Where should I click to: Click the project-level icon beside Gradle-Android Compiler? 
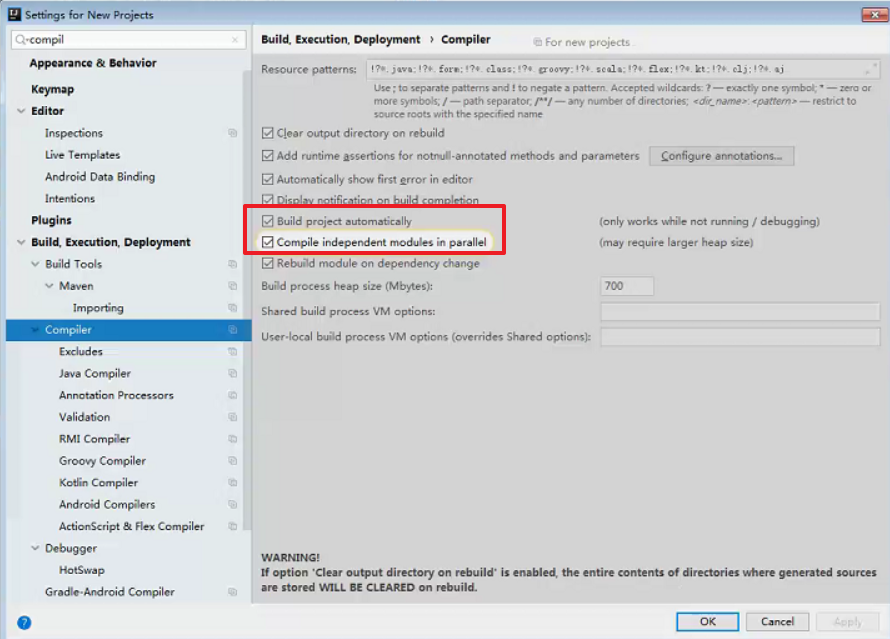(232, 591)
